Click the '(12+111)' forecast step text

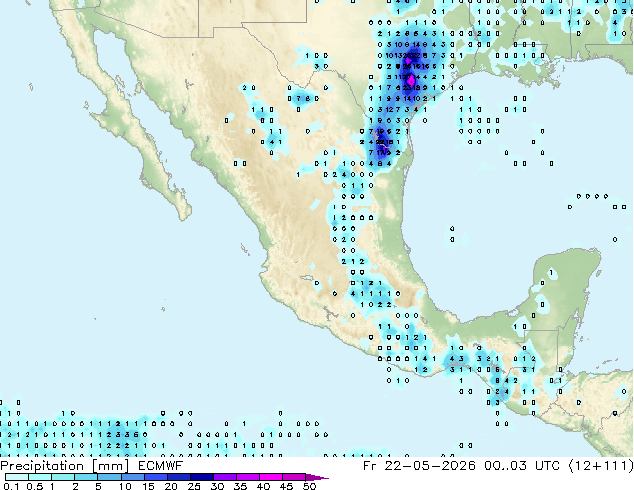click(x=601, y=466)
